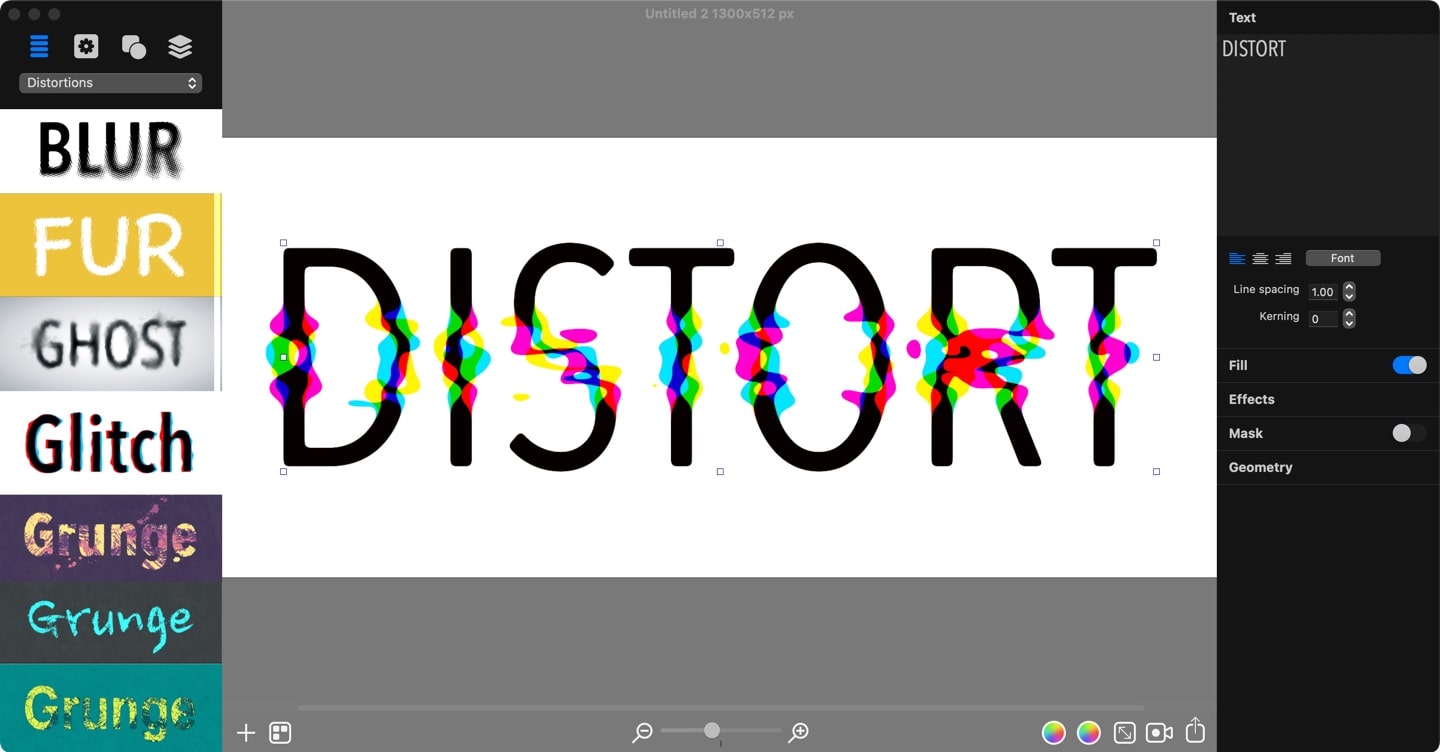Click the video camera record icon
Image resolution: width=1440 pixels, height=752 pixels.
pos(1159,733)
